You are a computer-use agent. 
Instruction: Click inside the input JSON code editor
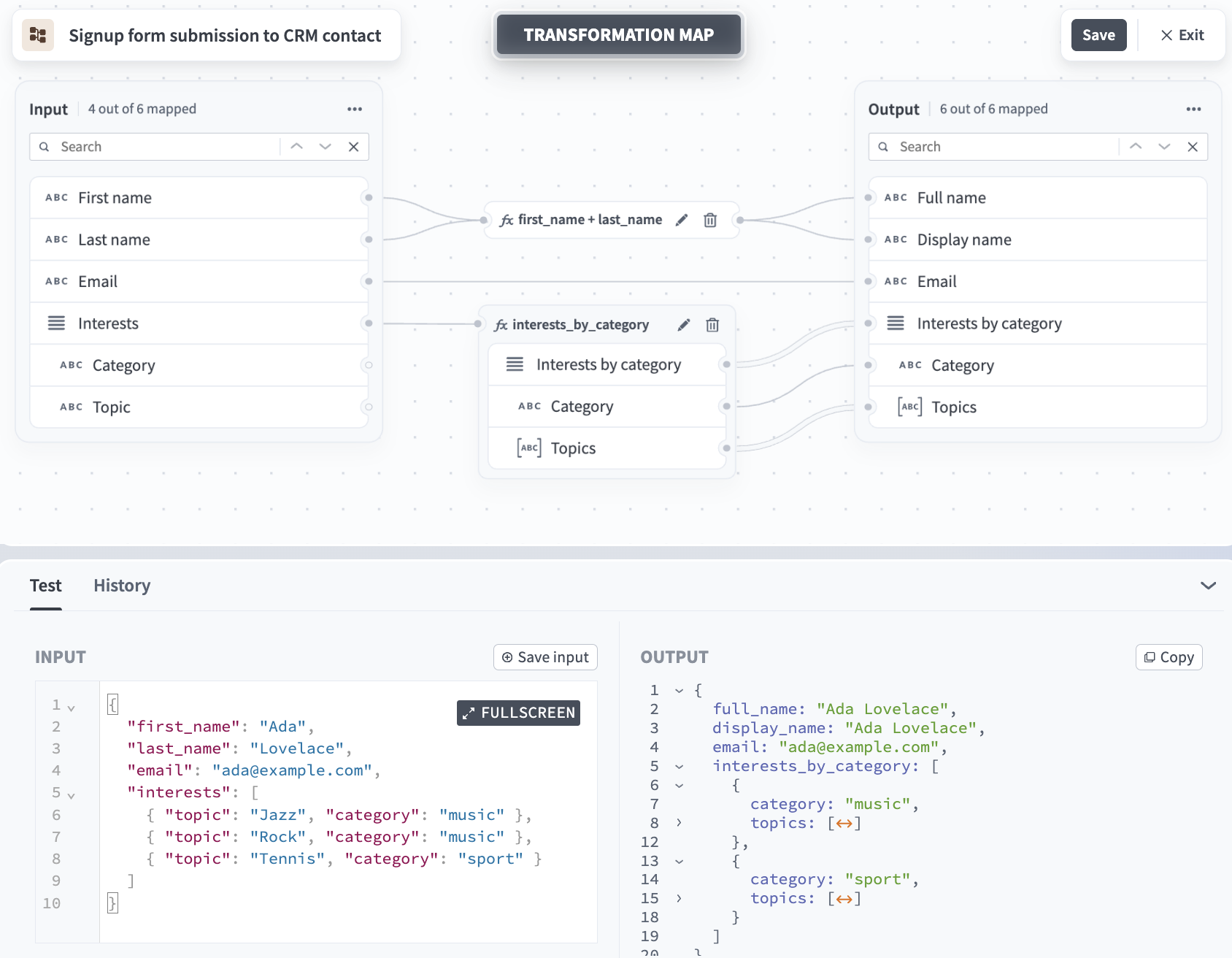coord(348,811)
